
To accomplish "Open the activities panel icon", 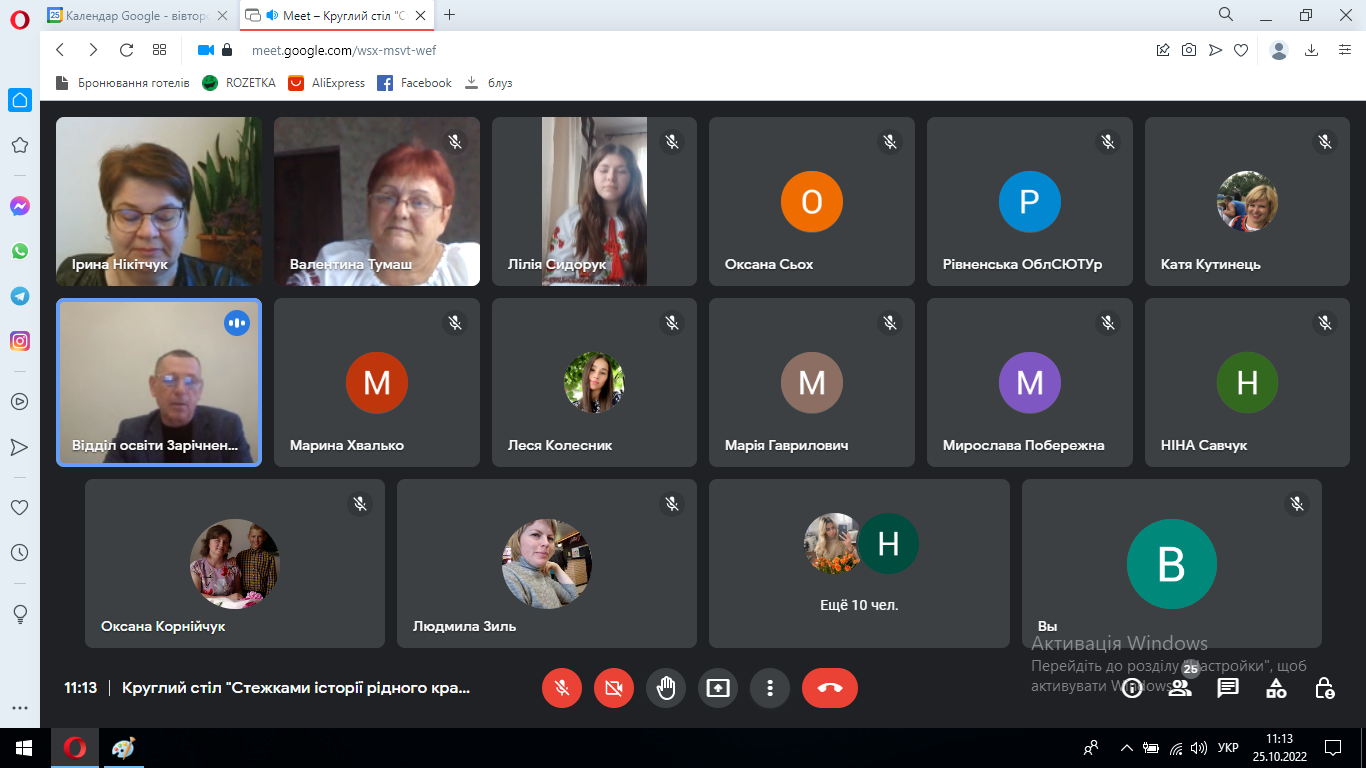I will tap(1276, 688).
